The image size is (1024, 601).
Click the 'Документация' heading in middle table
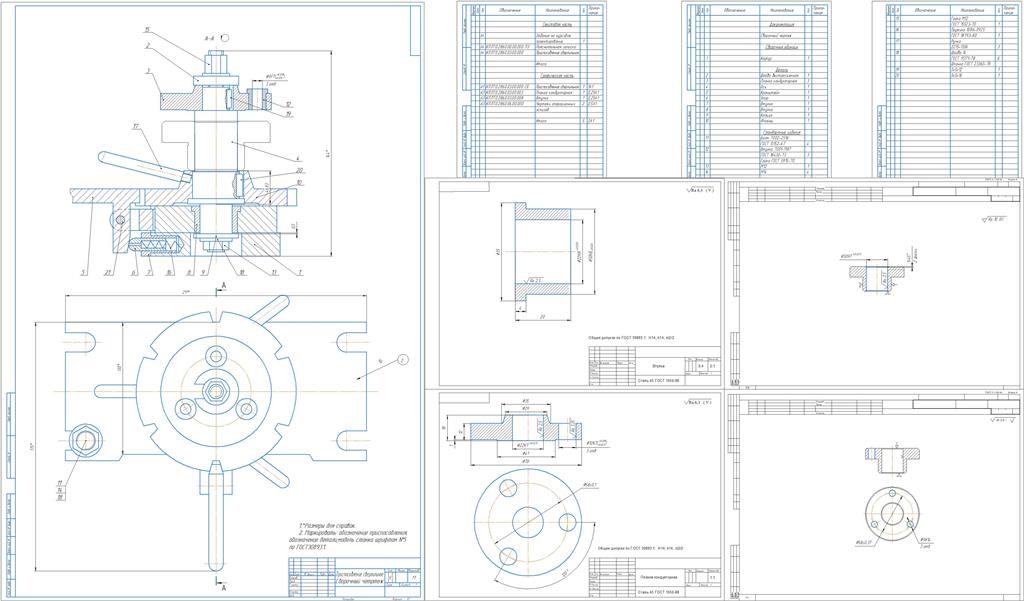point(781,24)
